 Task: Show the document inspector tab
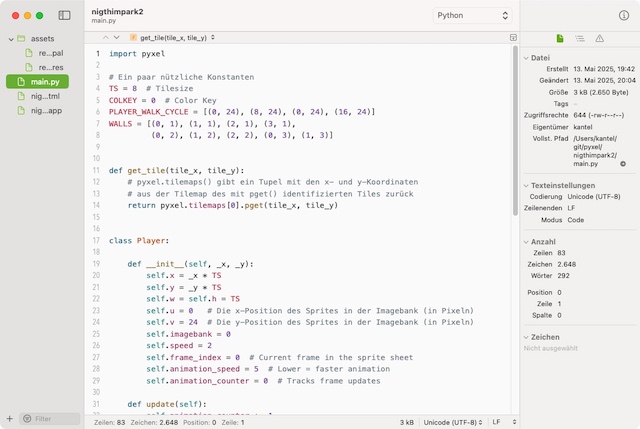pyautogui.click(x=560, y=38)
